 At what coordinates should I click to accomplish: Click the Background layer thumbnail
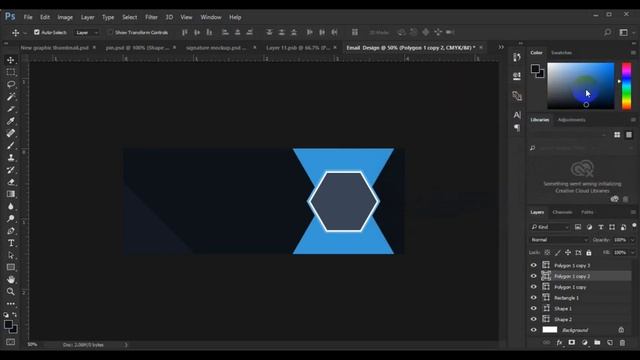549,330
